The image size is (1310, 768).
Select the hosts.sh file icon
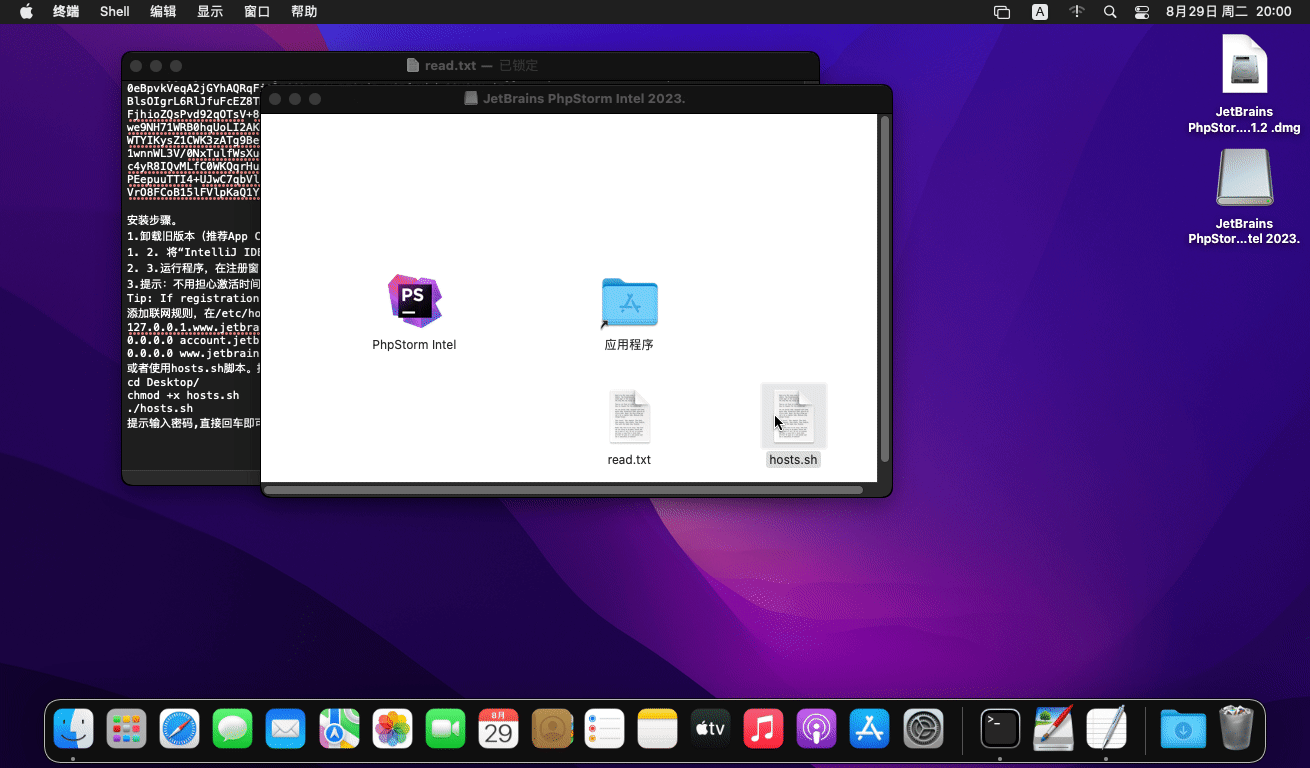[793, 417]
